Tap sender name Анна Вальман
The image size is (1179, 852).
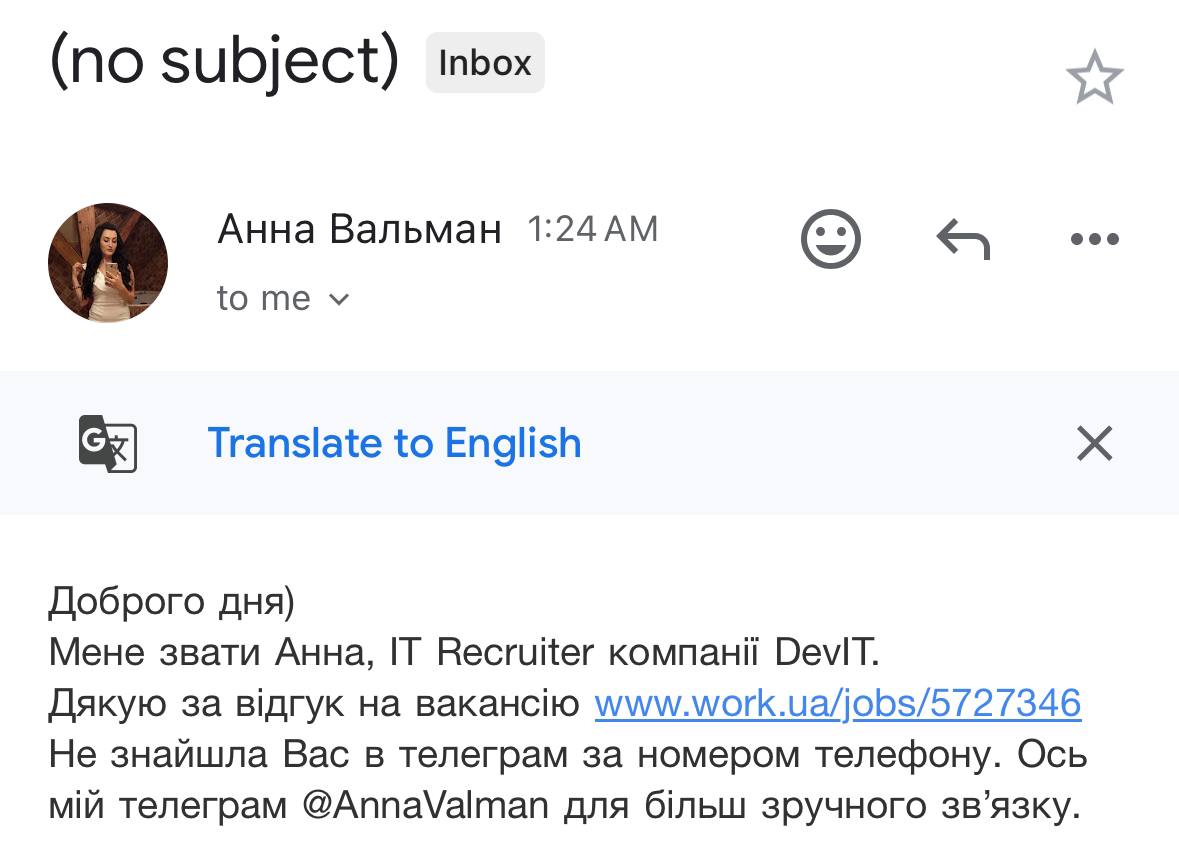(x=359, y=230)
